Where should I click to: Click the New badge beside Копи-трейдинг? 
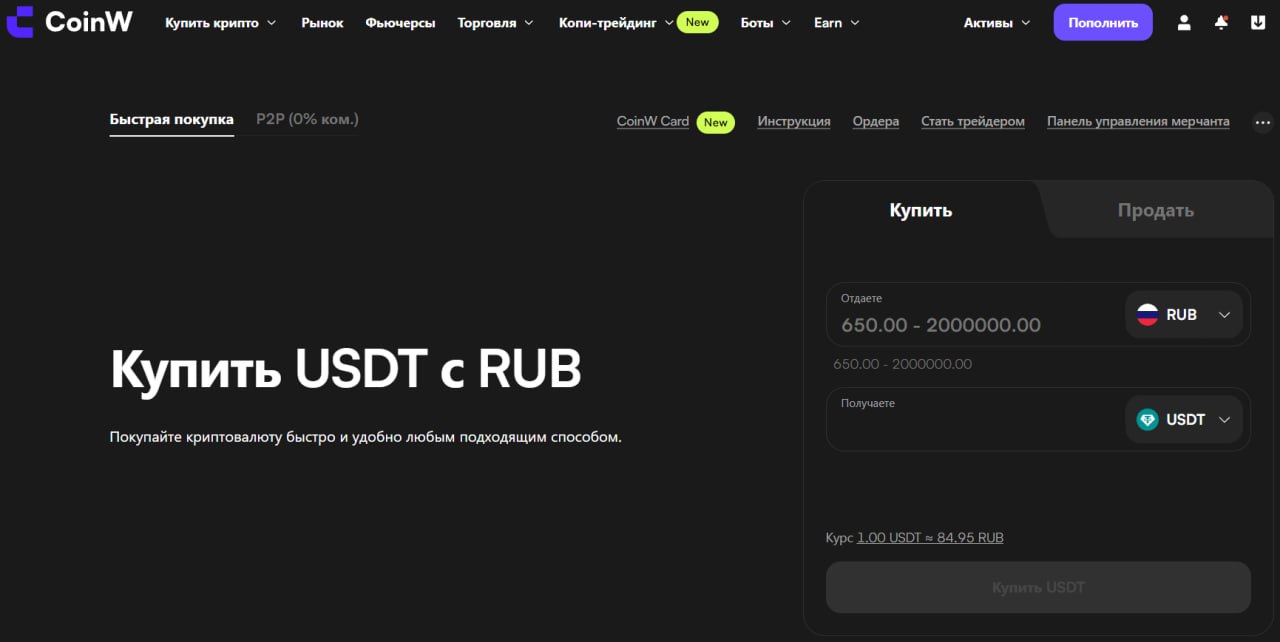click(697, 22)
